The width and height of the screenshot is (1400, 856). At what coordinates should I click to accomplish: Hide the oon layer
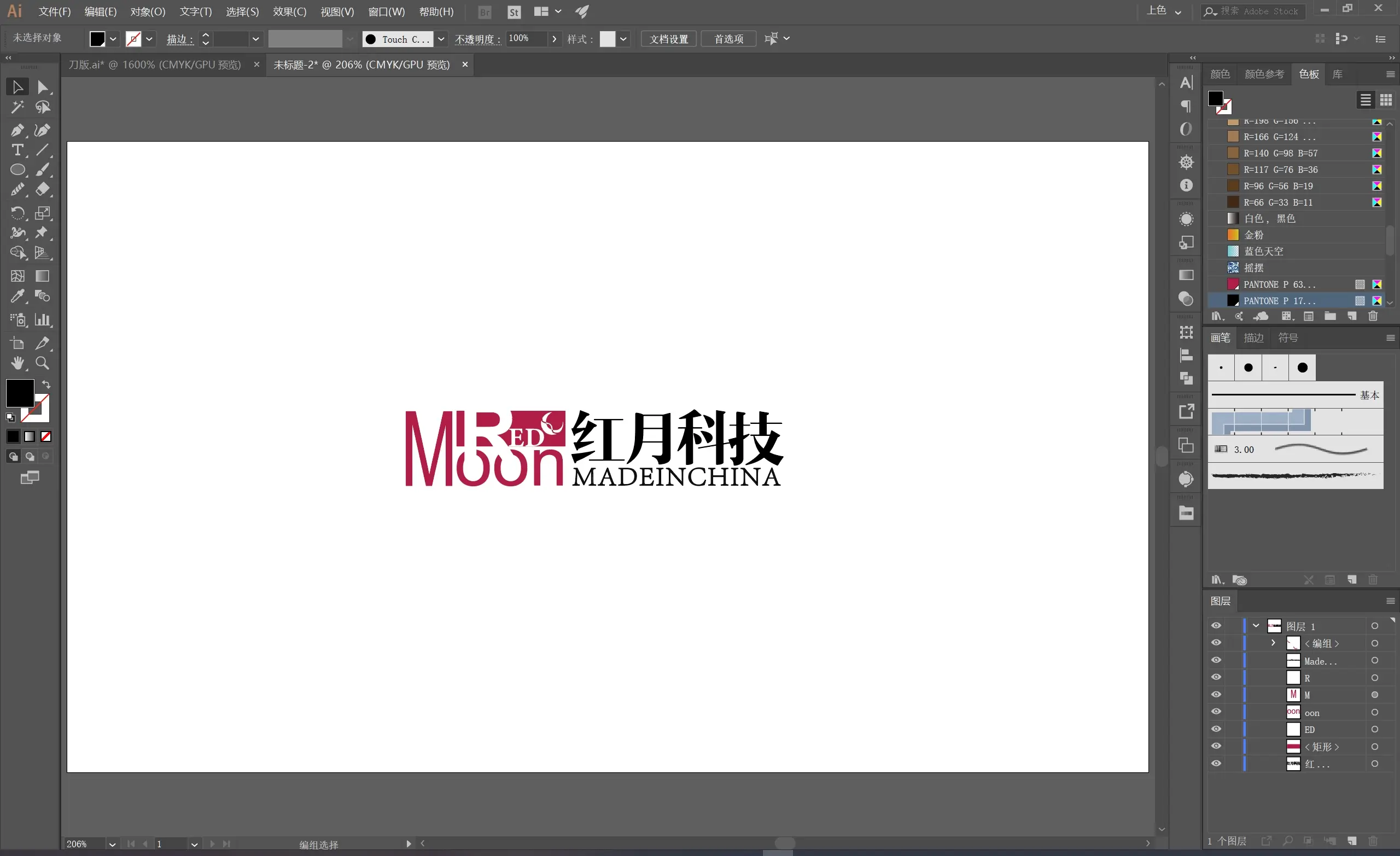pyautogui.click(x=1216, y=712)
